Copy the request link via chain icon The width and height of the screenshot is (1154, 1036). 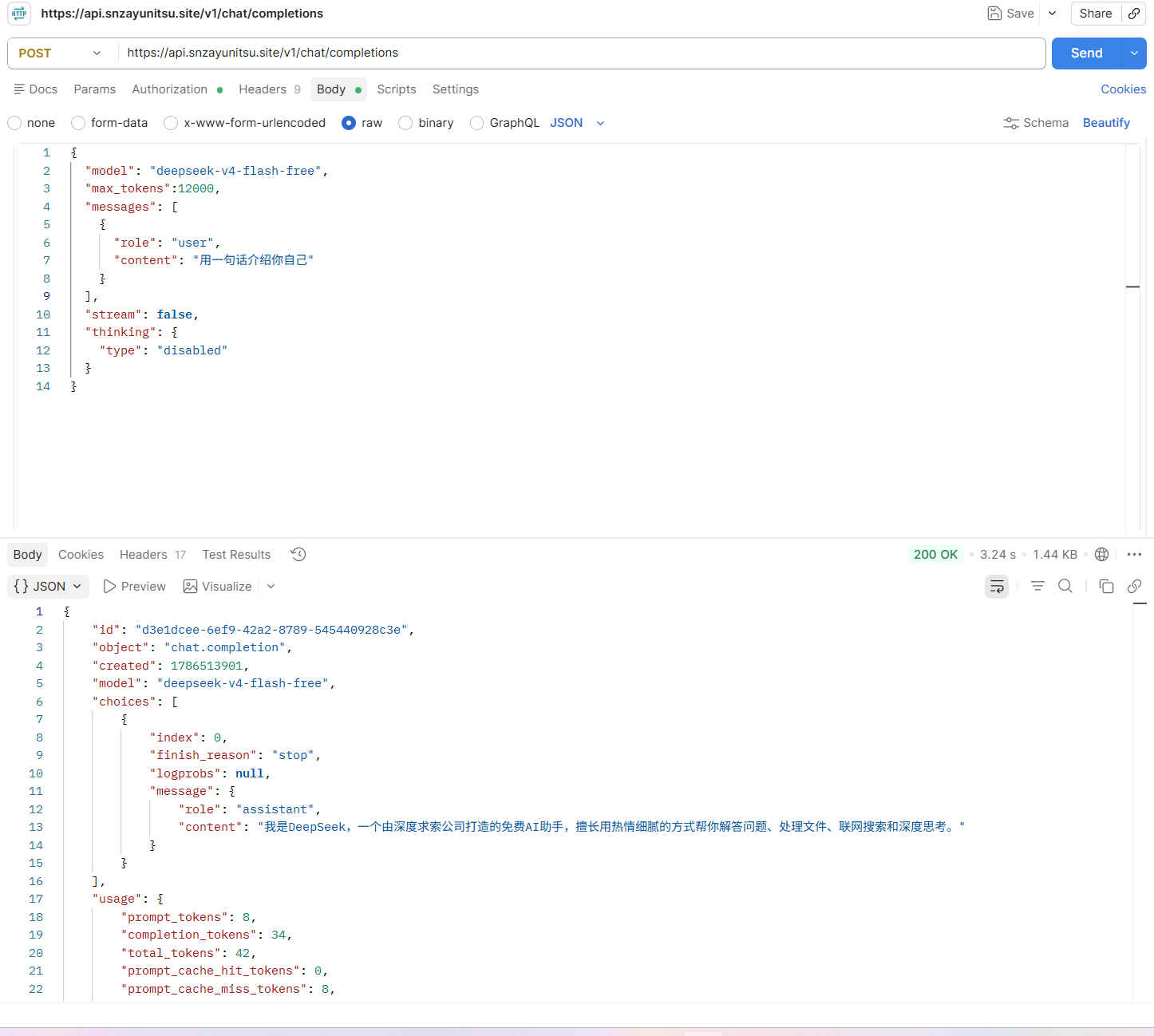tap(1134, 14)
